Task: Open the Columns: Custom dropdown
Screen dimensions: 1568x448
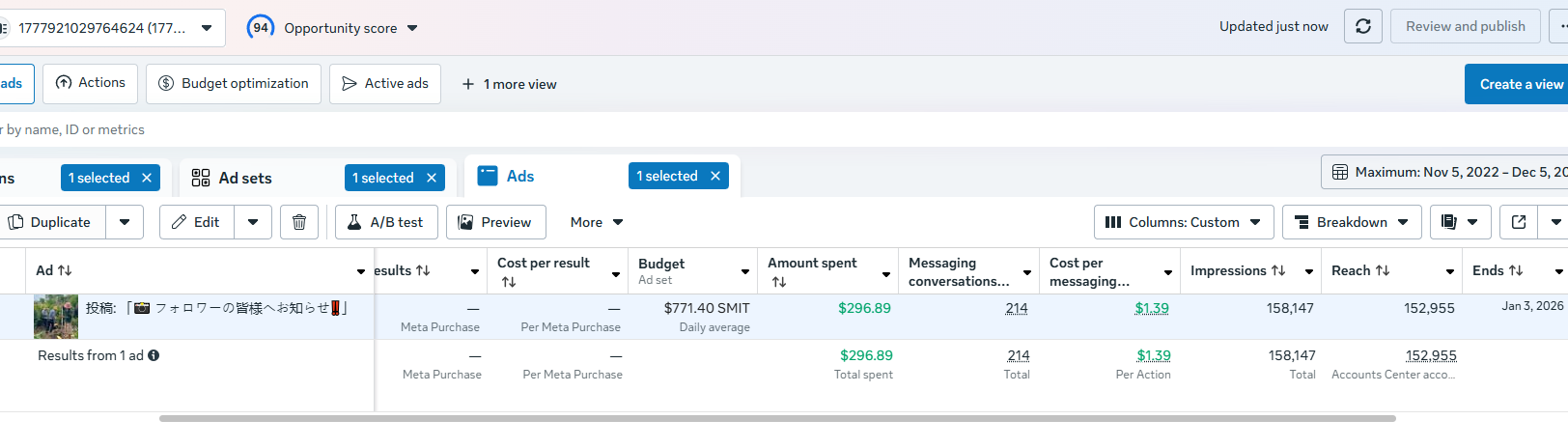Action: click(x=1184, y=222)
